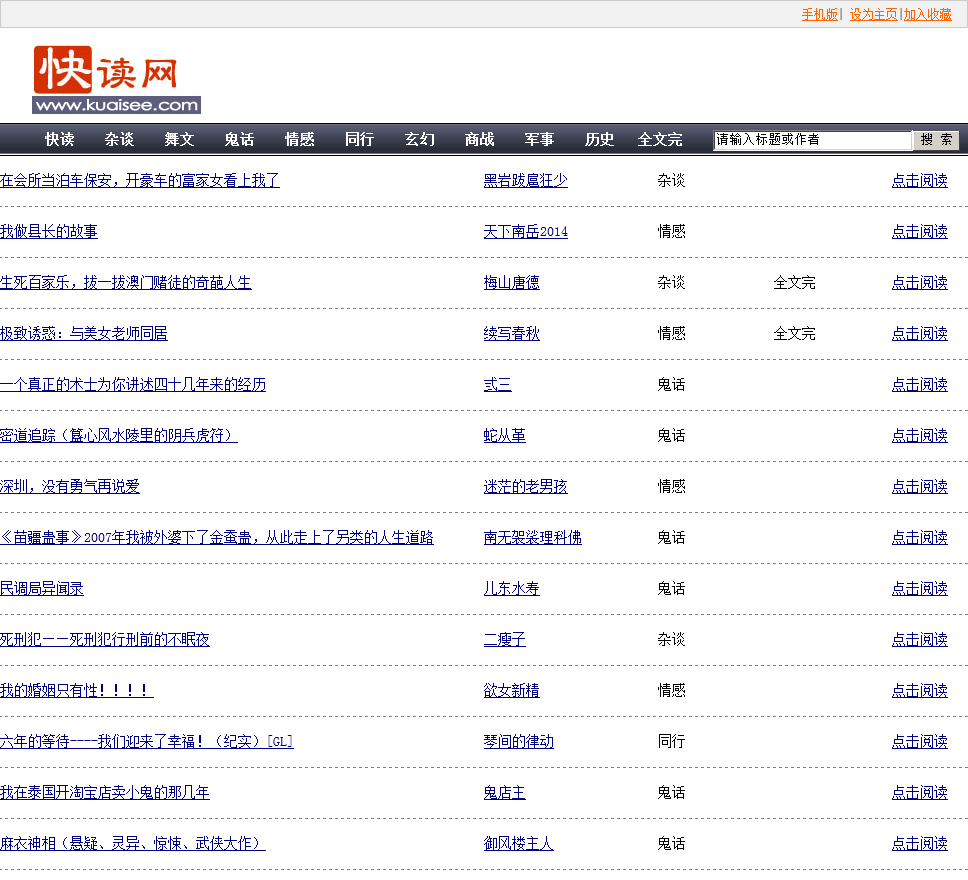Screen dimensions: 968x880
Task: Open author link 鬼店主
Action: (504, 792)
